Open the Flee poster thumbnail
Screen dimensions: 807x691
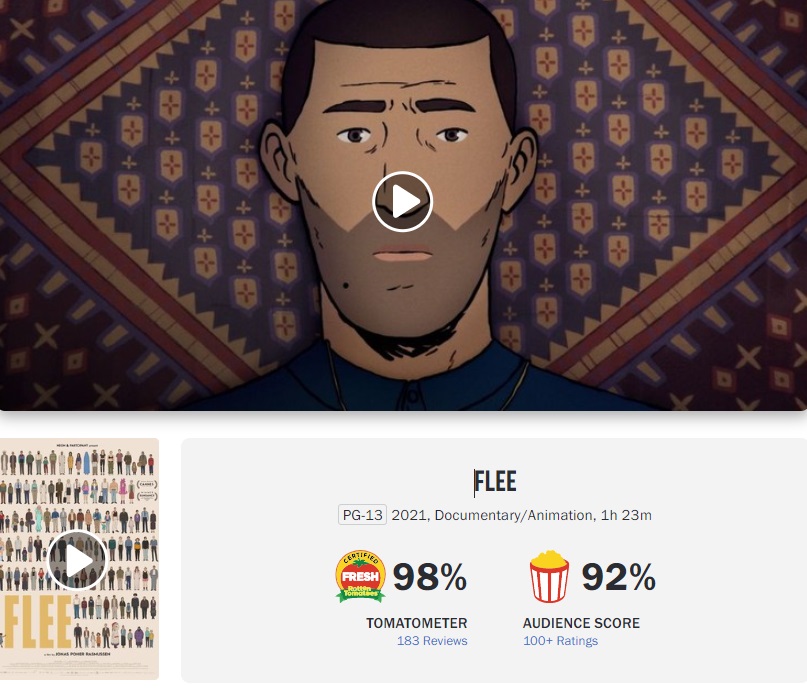coord(79,559)
